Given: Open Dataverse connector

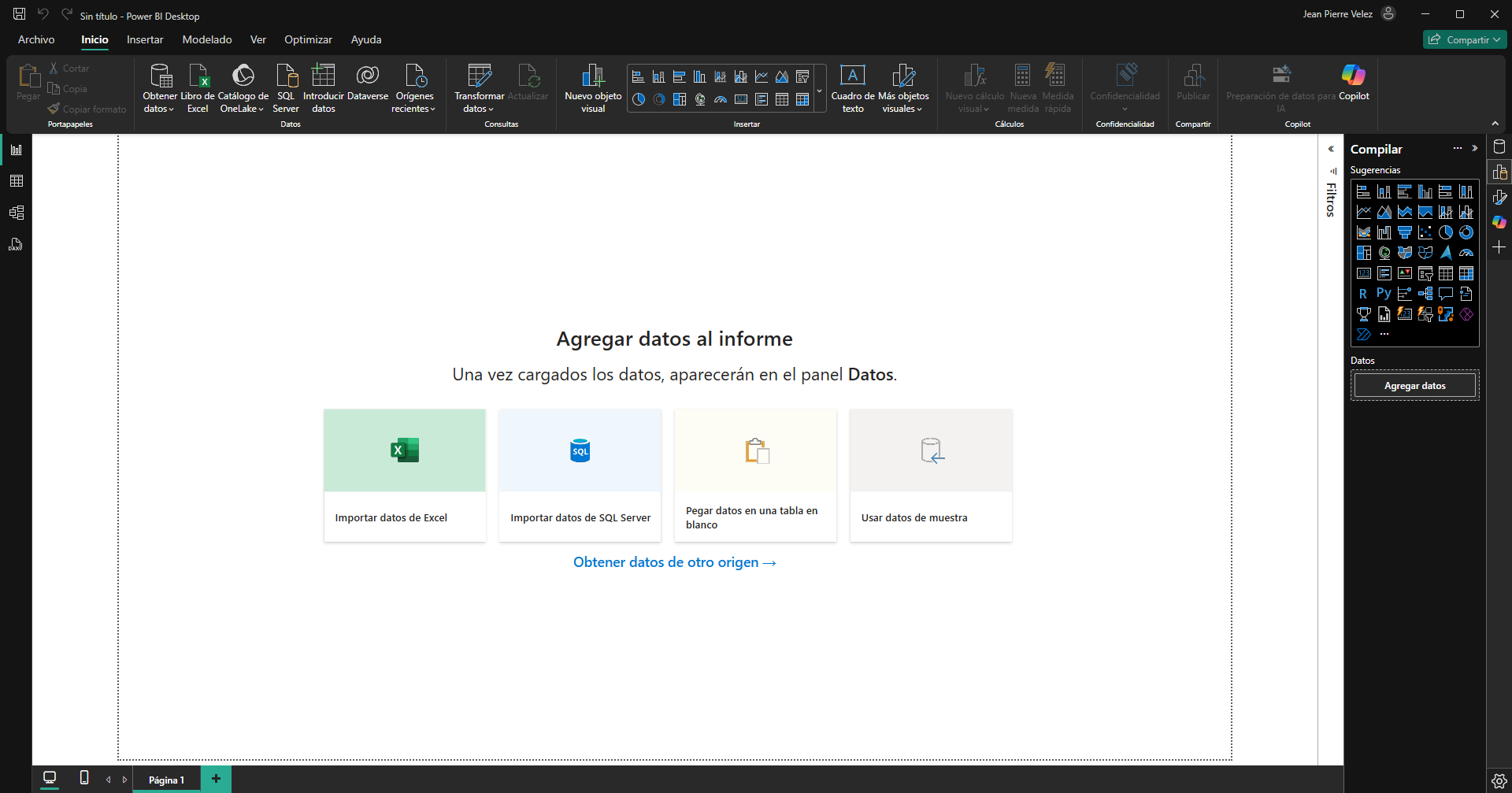Looking at the screenshot, I should click(368, 83).
